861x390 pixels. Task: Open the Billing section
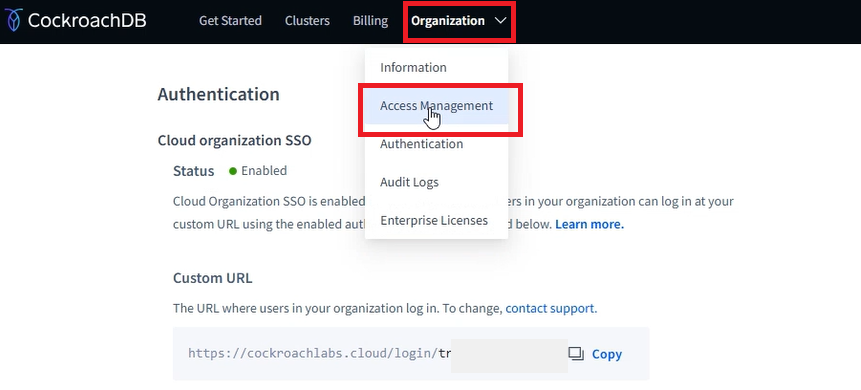point(370,21)
